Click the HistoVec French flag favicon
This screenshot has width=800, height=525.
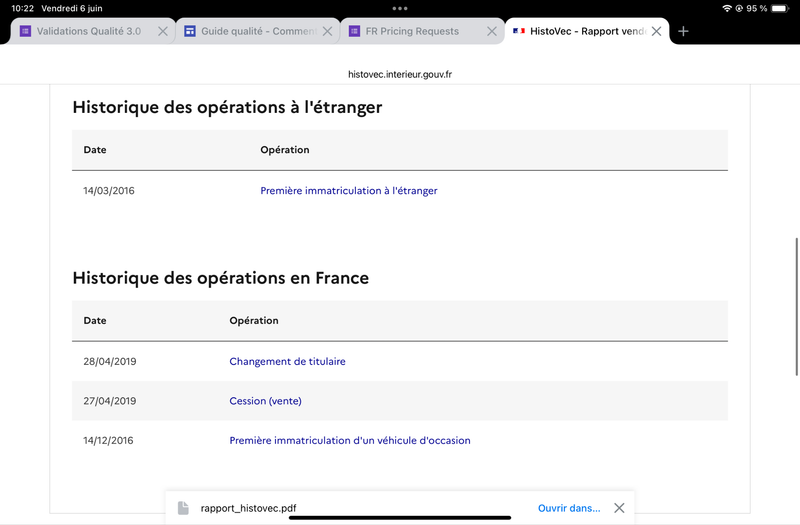point(519,31)
